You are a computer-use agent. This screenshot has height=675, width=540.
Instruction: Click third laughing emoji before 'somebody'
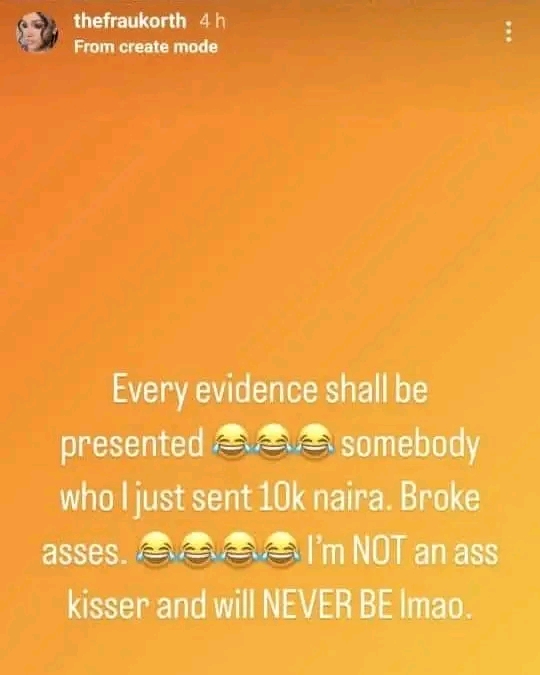coord(316,443)
